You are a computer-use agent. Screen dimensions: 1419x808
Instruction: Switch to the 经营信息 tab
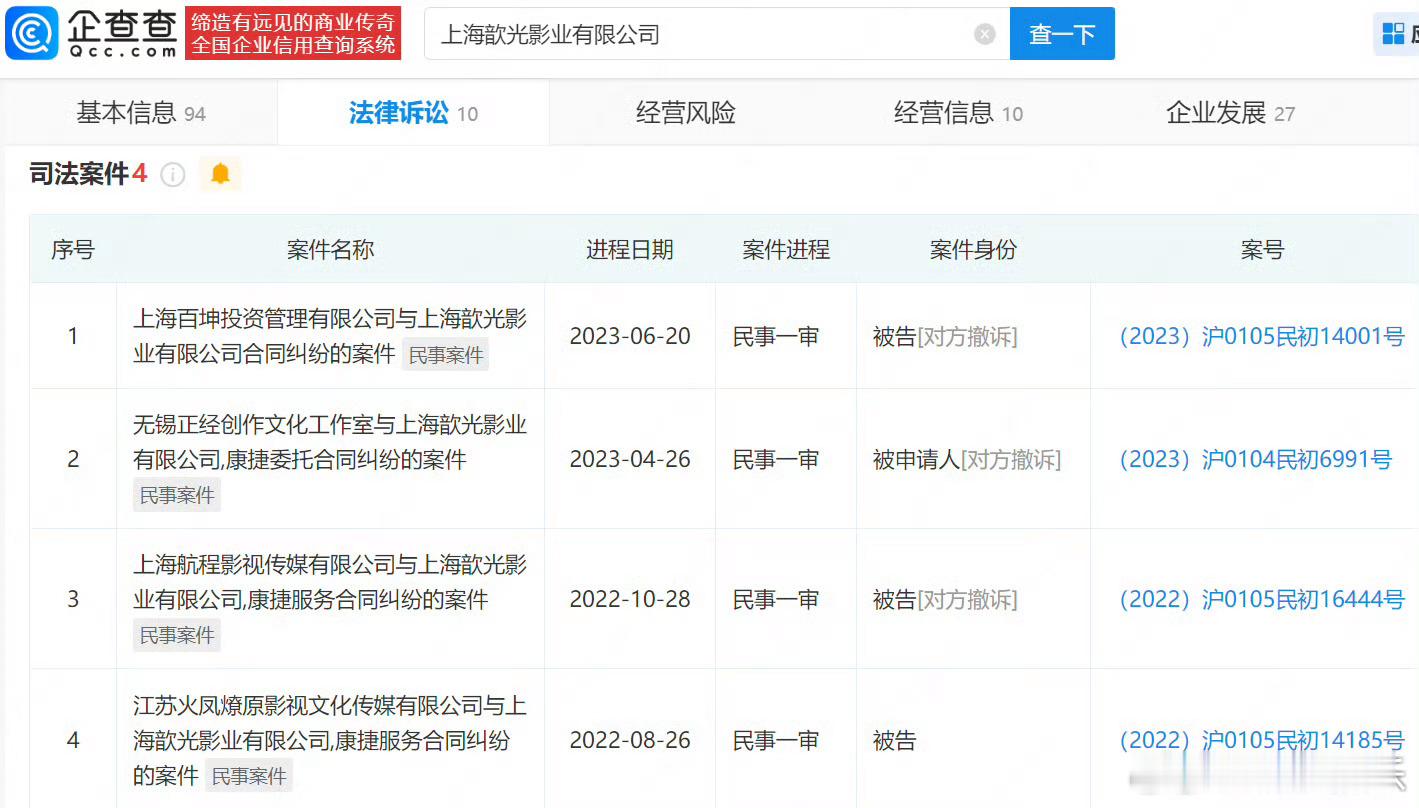point(958,113)
